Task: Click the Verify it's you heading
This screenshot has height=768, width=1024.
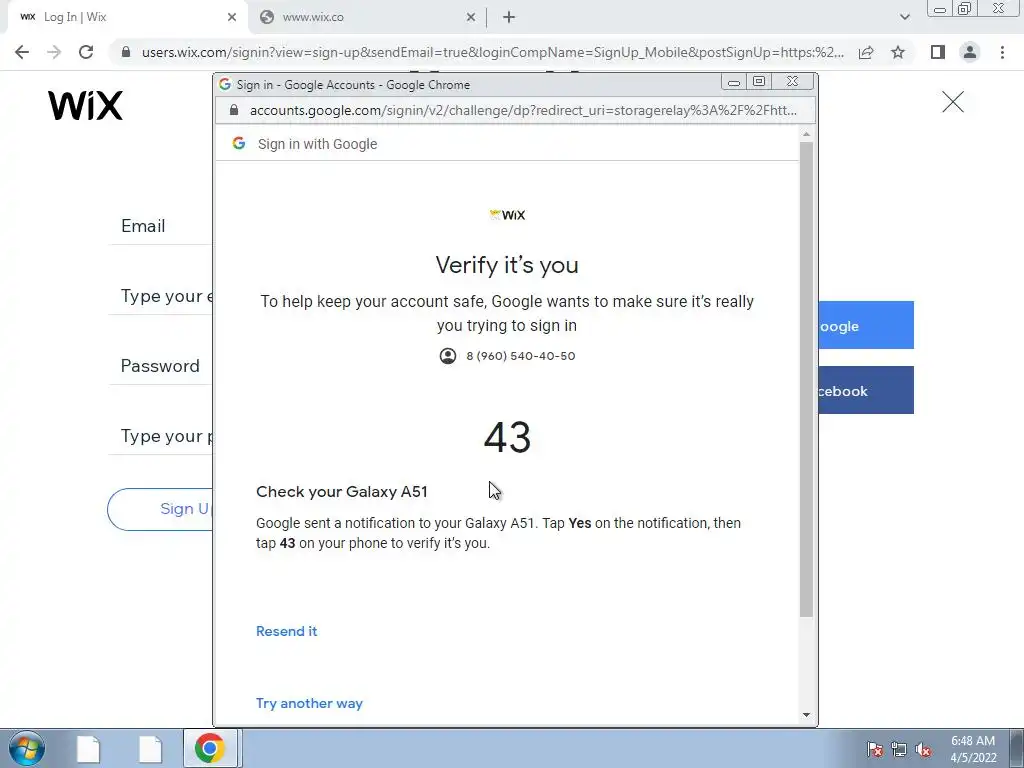Action: 507,265
